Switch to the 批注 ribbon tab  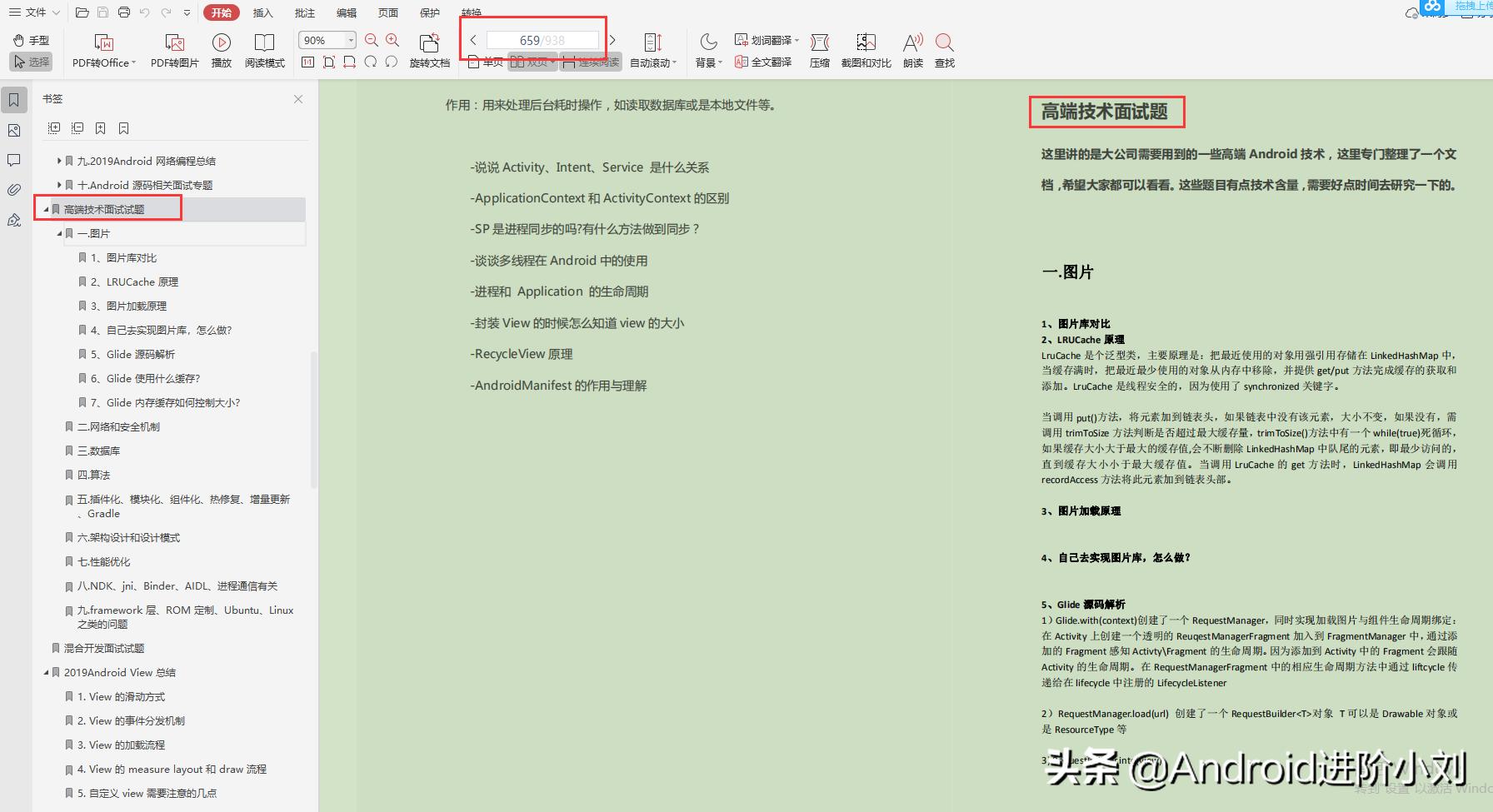point(304,12)
